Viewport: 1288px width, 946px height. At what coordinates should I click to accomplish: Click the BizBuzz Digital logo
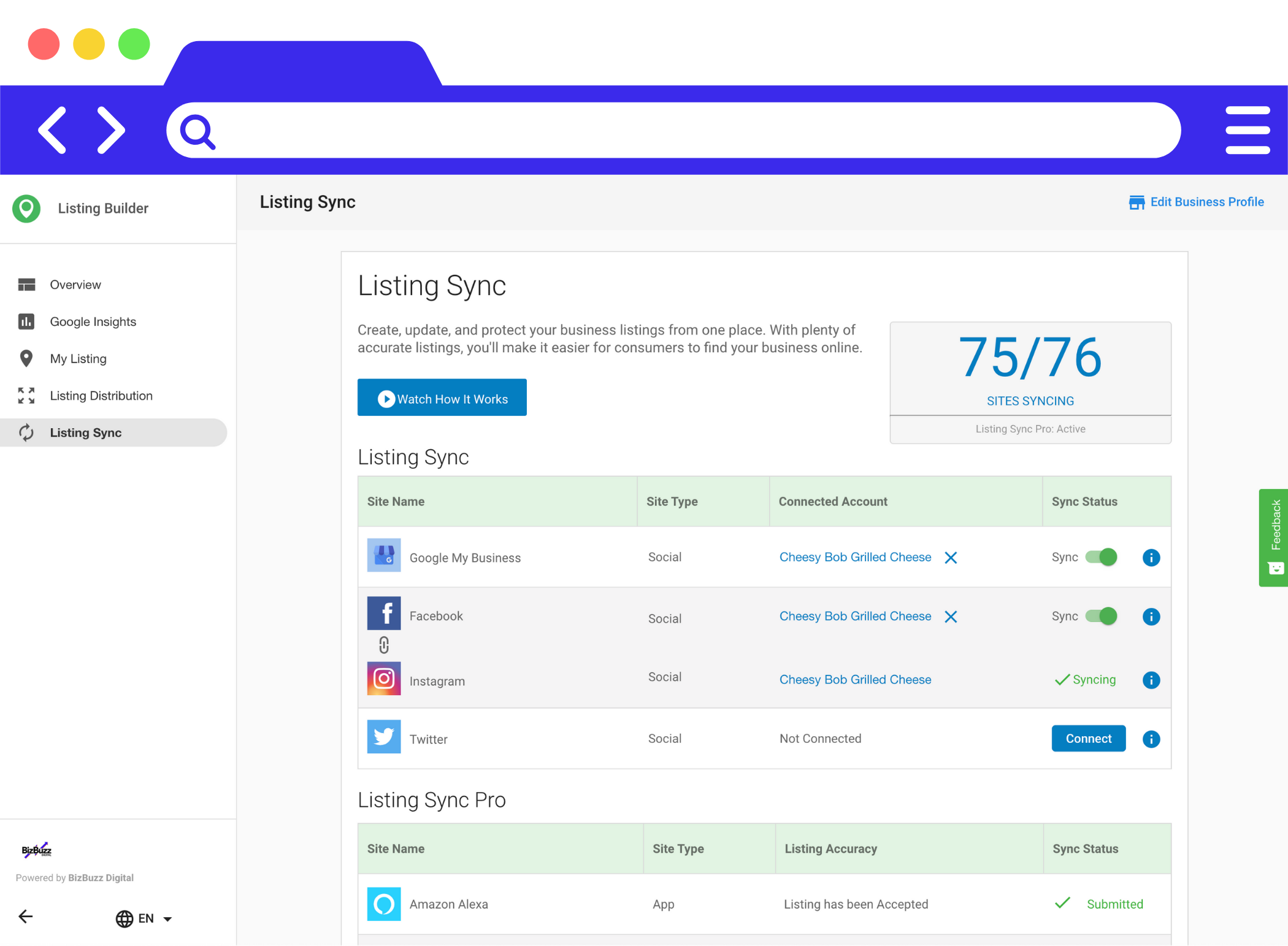37,850
